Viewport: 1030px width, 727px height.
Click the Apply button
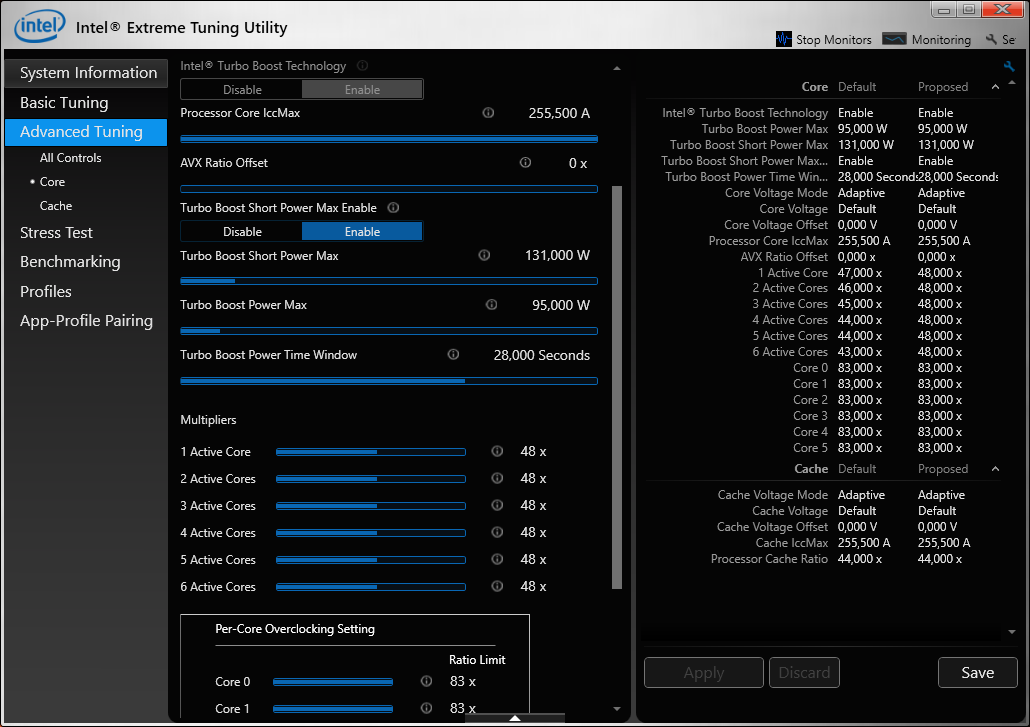(x=704, y=672)
